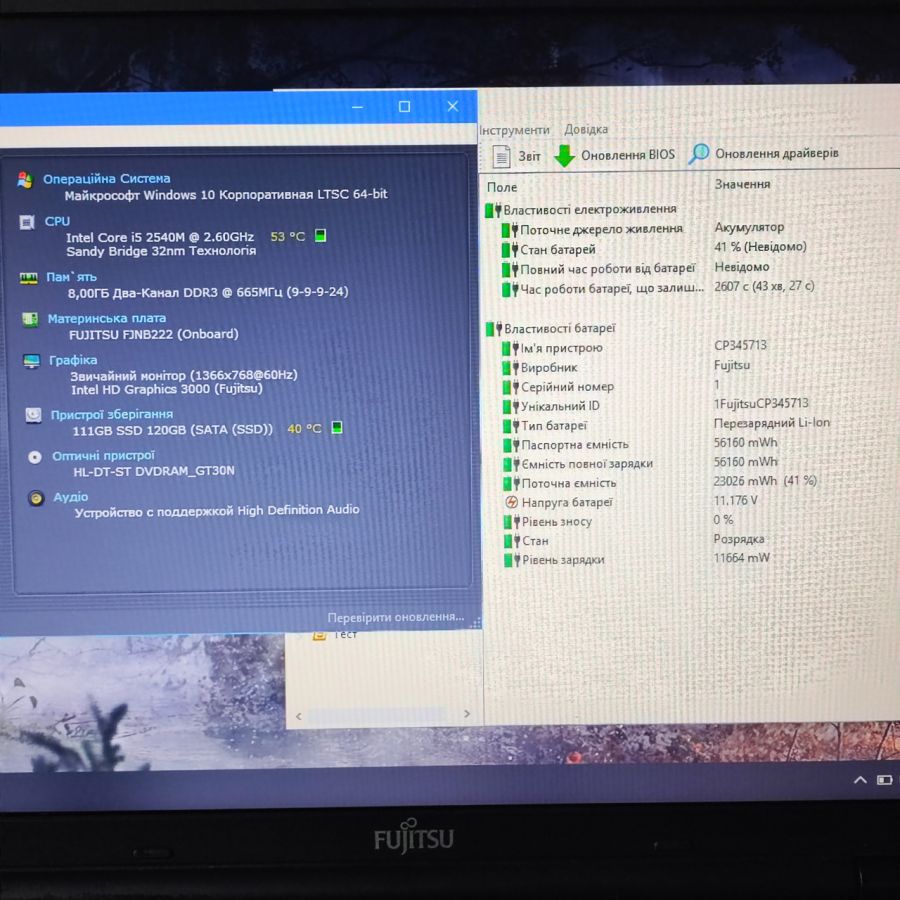This screenshot has height=900, width=900.
Task: Open the Інструменти menu
Action: (514, 130)
